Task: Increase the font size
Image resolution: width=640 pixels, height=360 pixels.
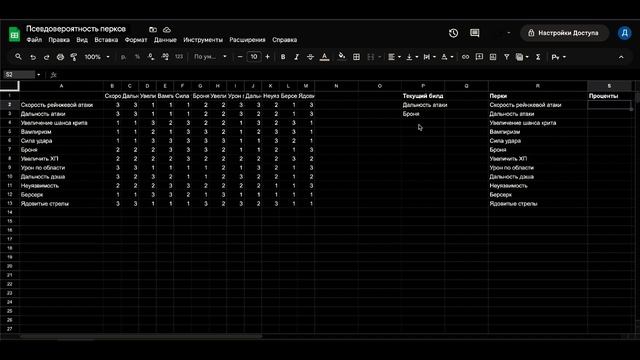Action: (x=267, y=57)
